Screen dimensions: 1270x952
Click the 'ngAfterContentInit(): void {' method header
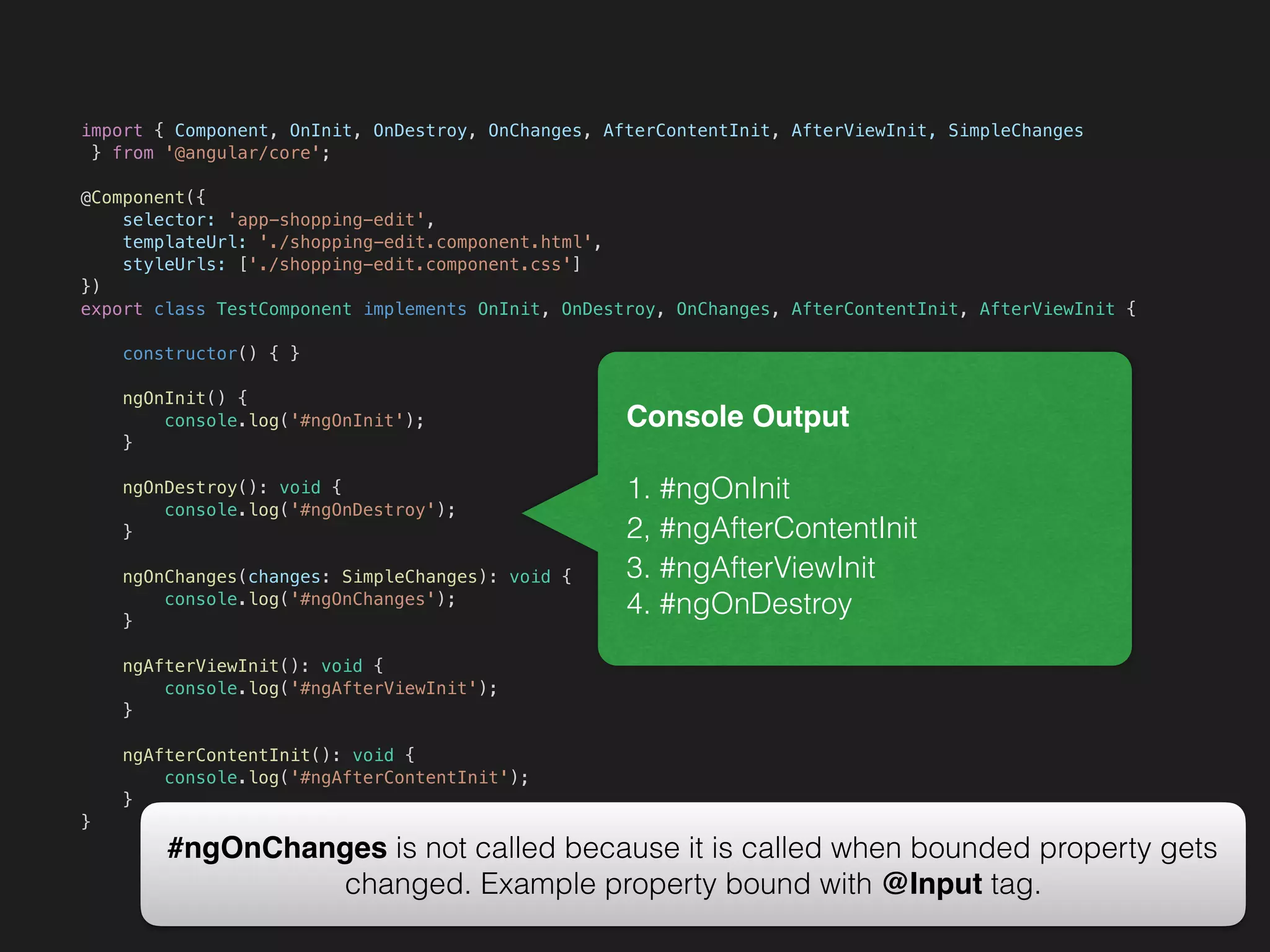[x=269, y=755]
